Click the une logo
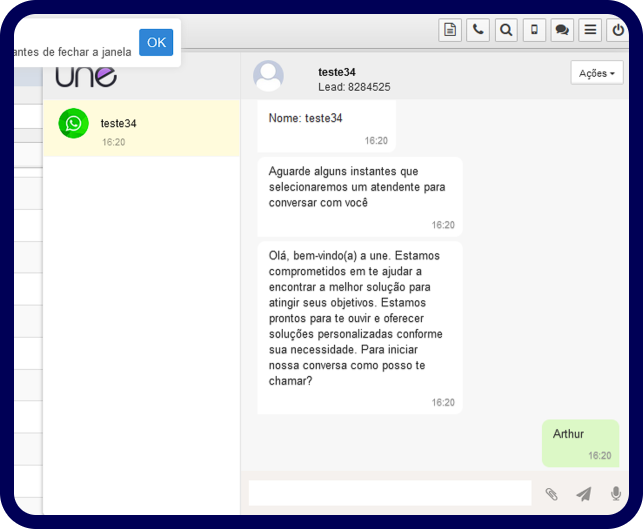The image size is (643, 529). click(x=86, y=75)
